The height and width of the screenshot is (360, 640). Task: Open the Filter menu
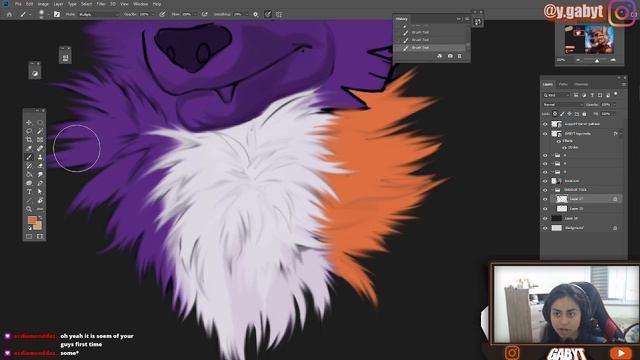coord(100,4)
